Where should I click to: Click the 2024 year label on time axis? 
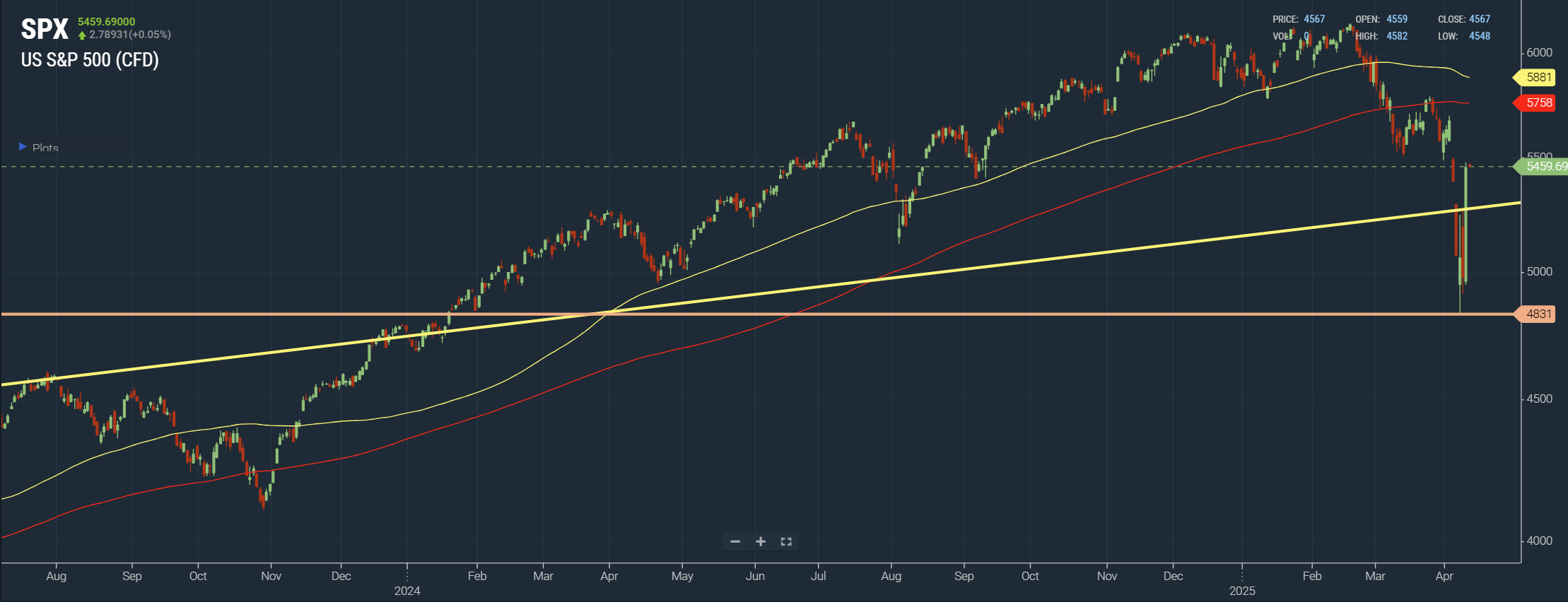[407, 591]
